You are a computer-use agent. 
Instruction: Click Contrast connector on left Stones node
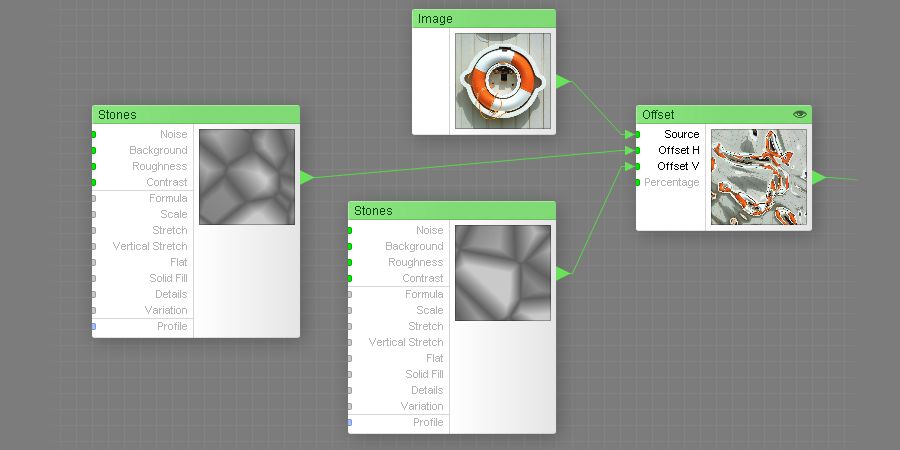click(94, 183)
